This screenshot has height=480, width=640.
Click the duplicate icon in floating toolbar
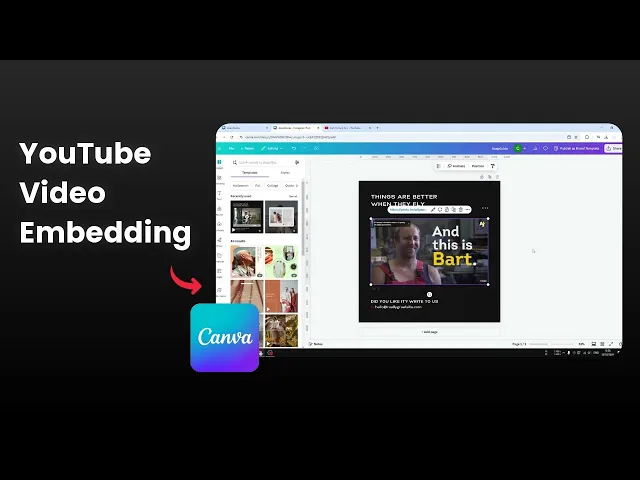click(x=453, y=209)
